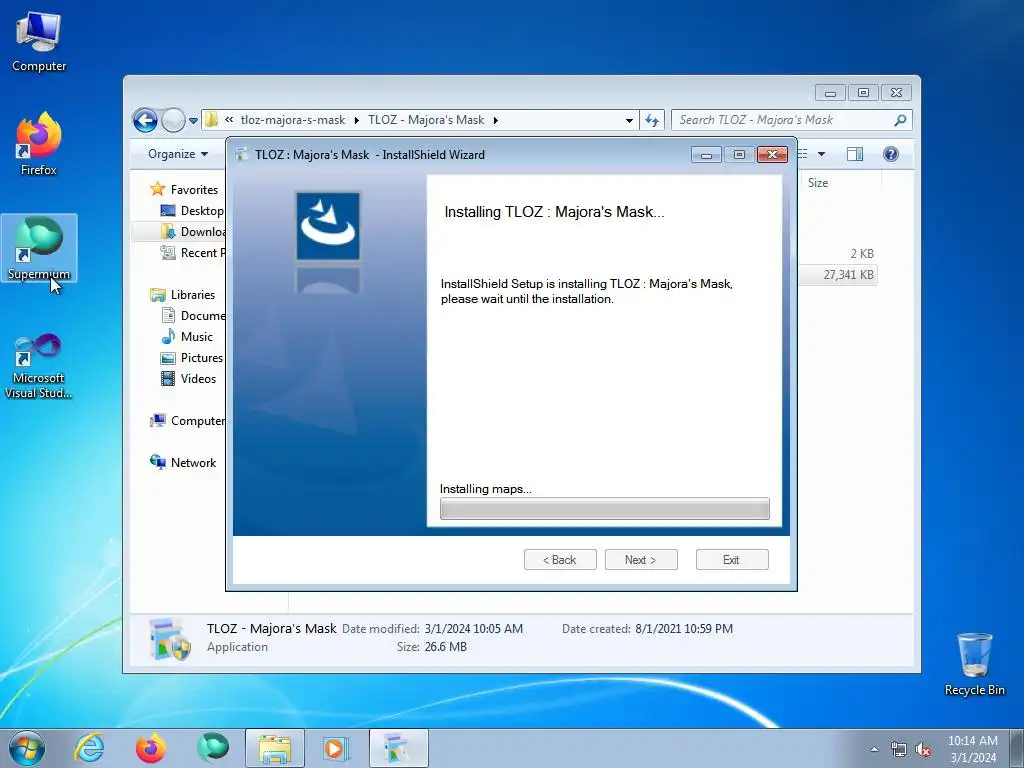Click Date created value 8/1/2021 10:59 PM
The height and width of the screenshot is (768, 1024).
tap(684, 629)
